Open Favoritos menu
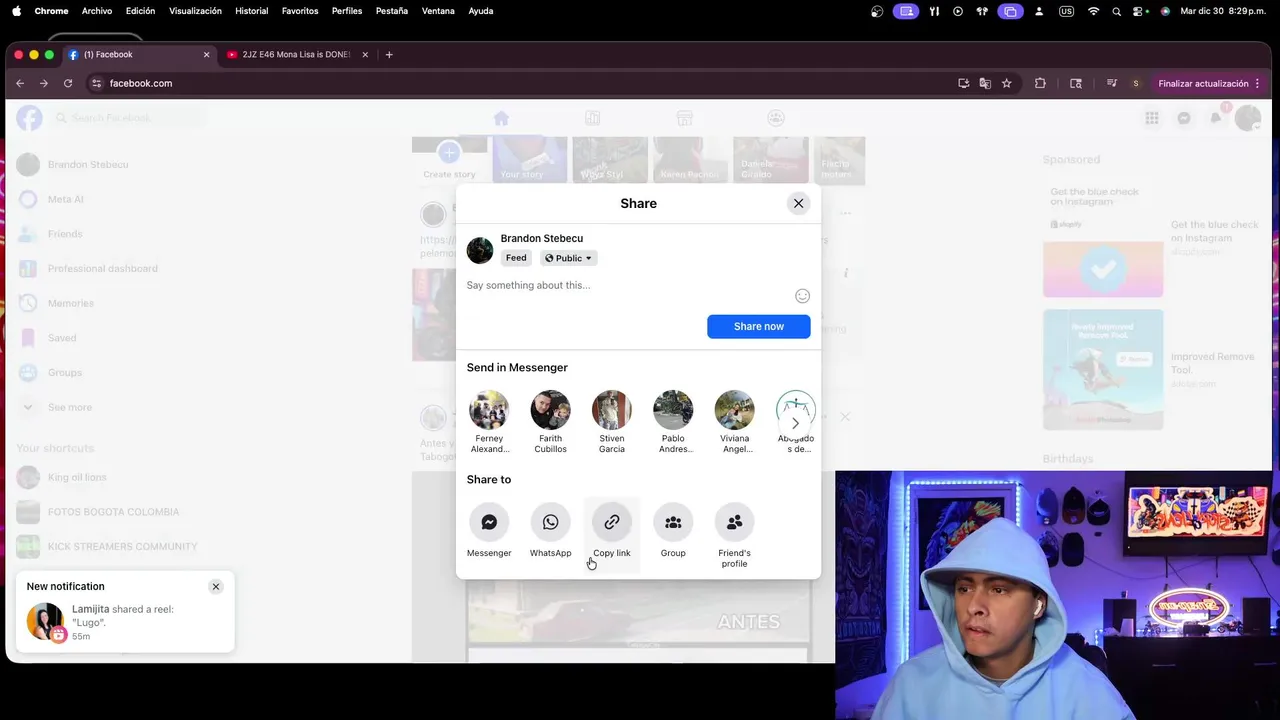The height and width of the screenshot is (720, 1280). (300, 11)
